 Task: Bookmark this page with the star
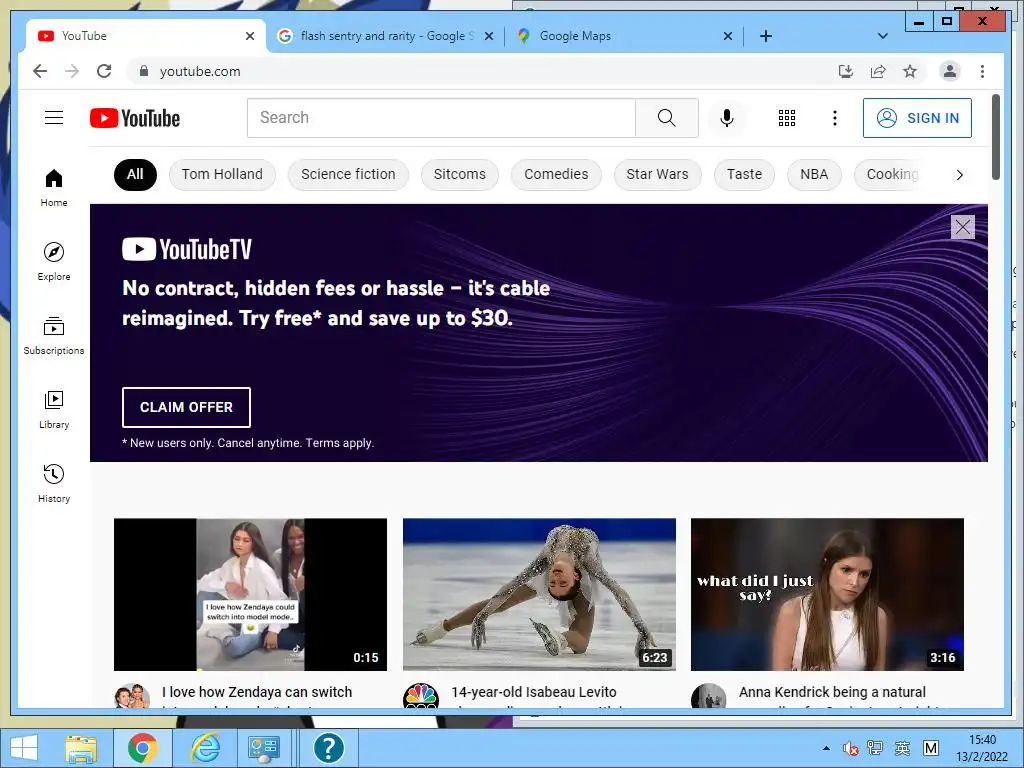[x=910, y=71]
